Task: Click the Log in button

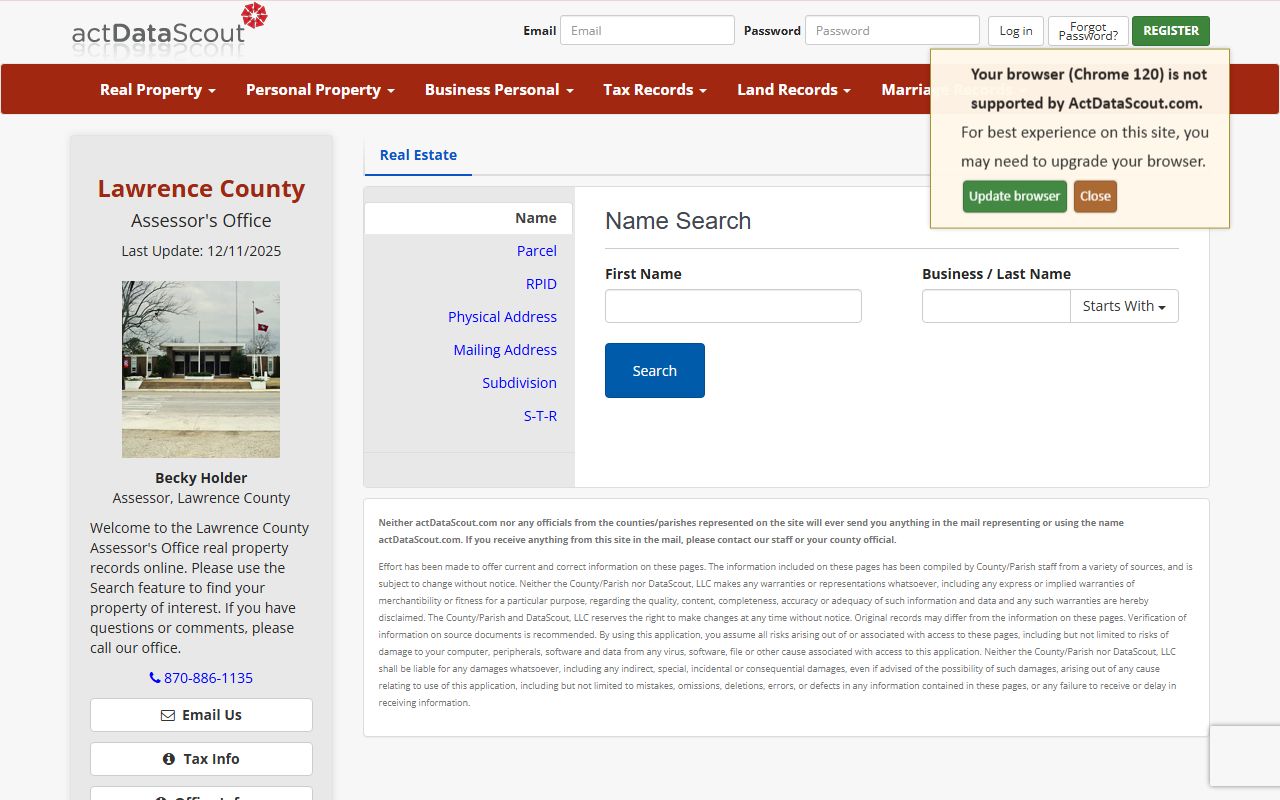Action: 1016,30
